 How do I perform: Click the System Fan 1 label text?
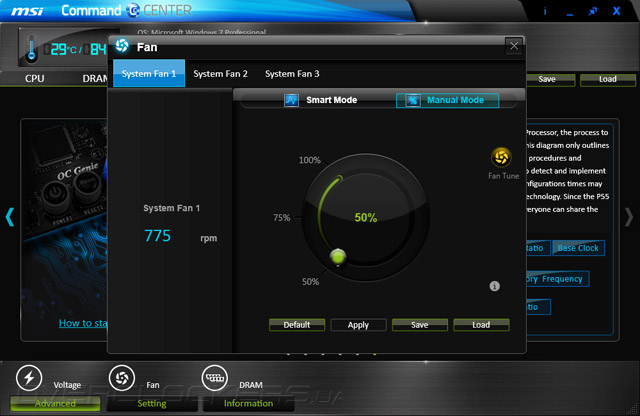171,208
